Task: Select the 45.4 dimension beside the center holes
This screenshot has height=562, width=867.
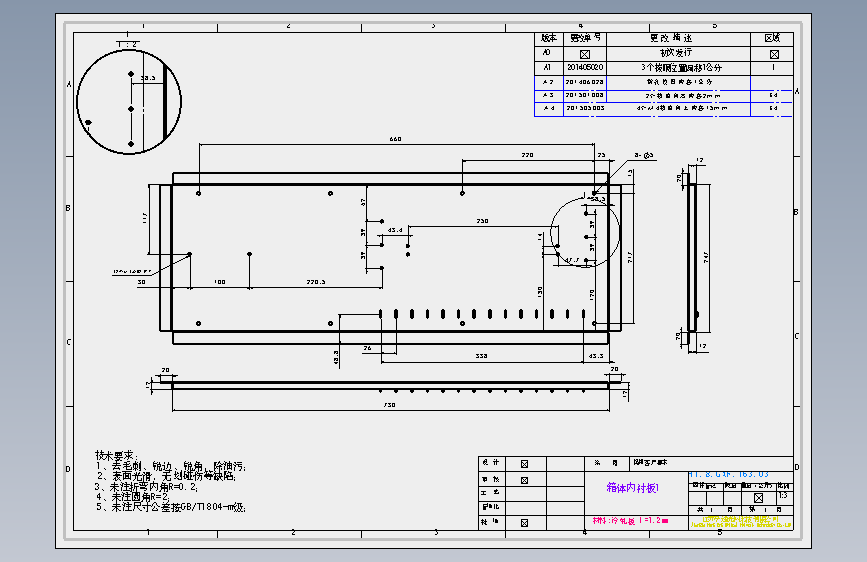Action: click(395, 230)
